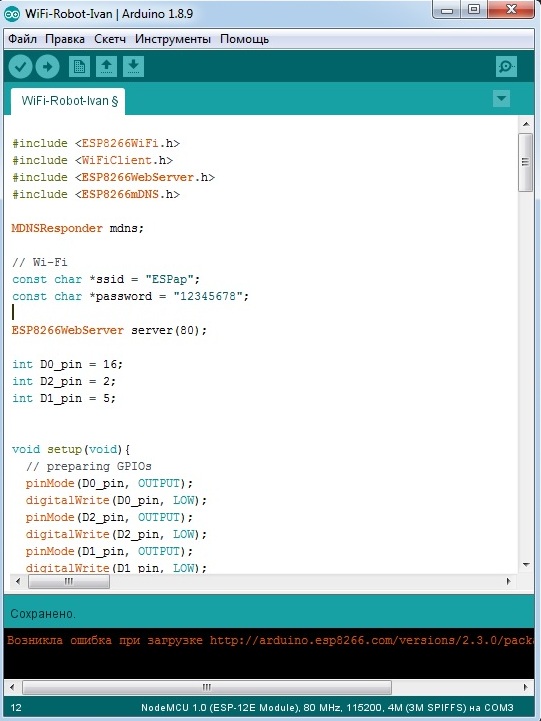Image resolution: width=541 pixels, height=721 pixels.
Task: Click the Сохранено status message
Action: pos(43,614)
